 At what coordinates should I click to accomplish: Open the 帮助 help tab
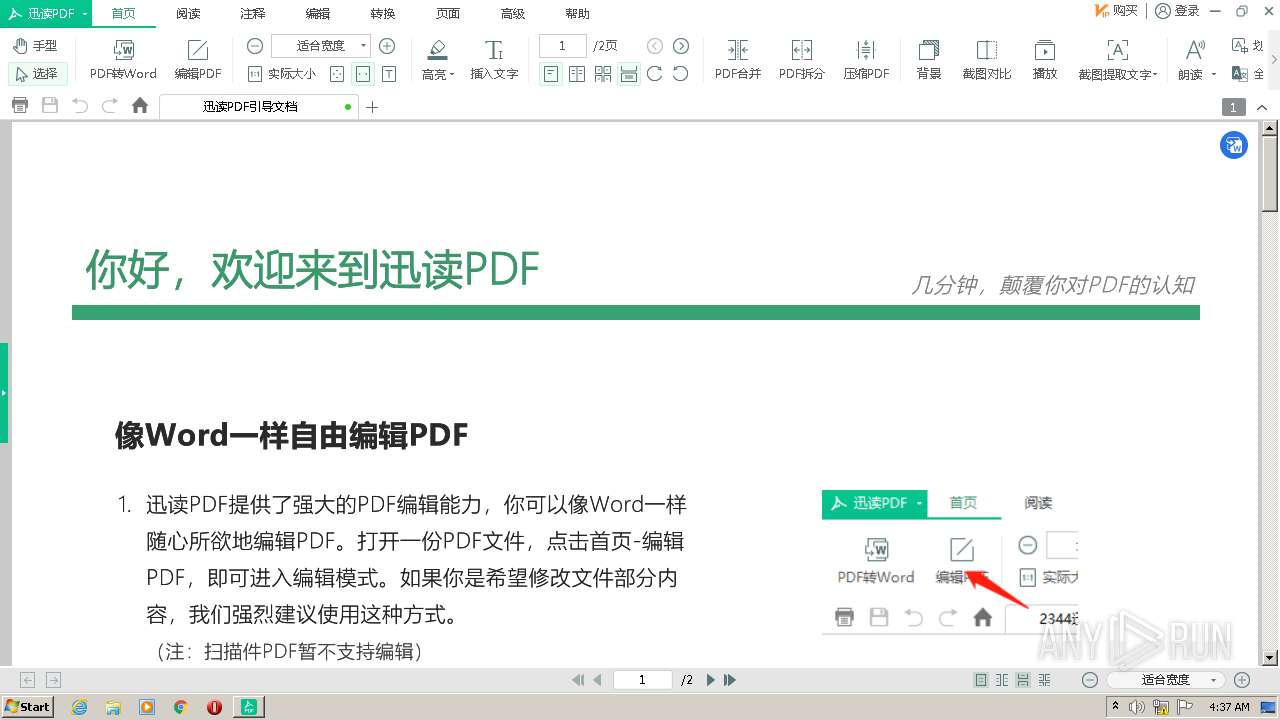(578, 13)
